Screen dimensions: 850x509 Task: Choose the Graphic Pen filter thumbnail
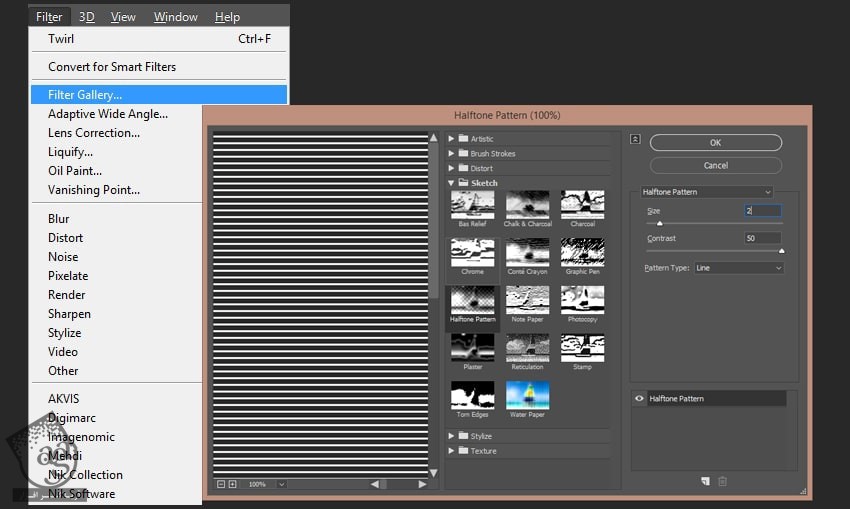click(582, 252)
